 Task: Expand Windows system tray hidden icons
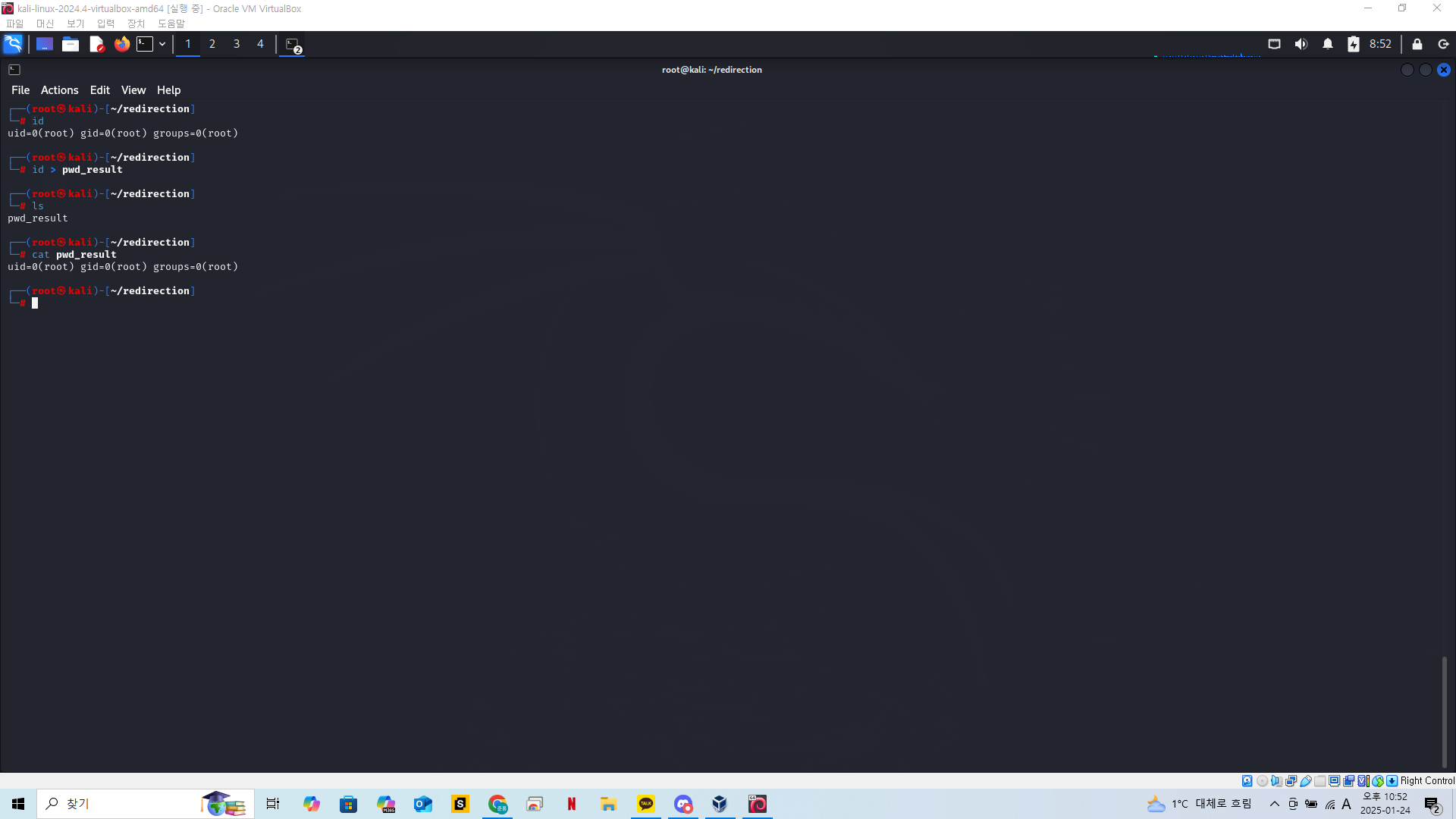pos(1274,804)
